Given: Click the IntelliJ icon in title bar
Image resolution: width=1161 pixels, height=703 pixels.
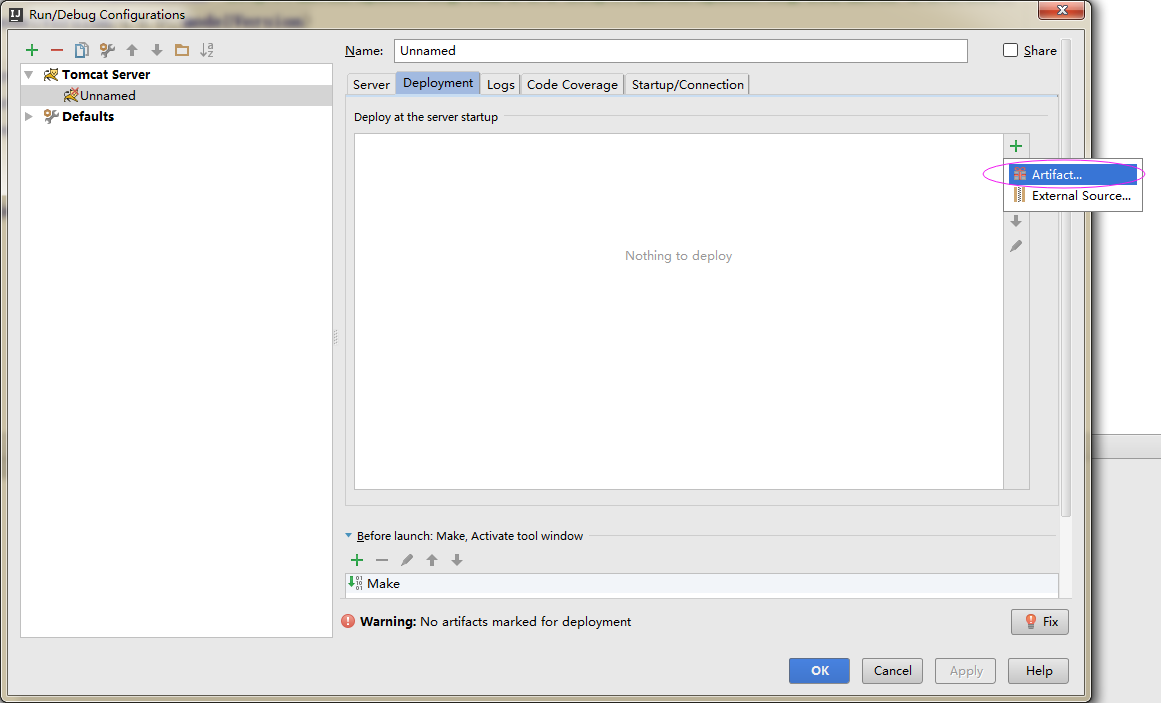Looking at the screenshot, I should (16, 14).
